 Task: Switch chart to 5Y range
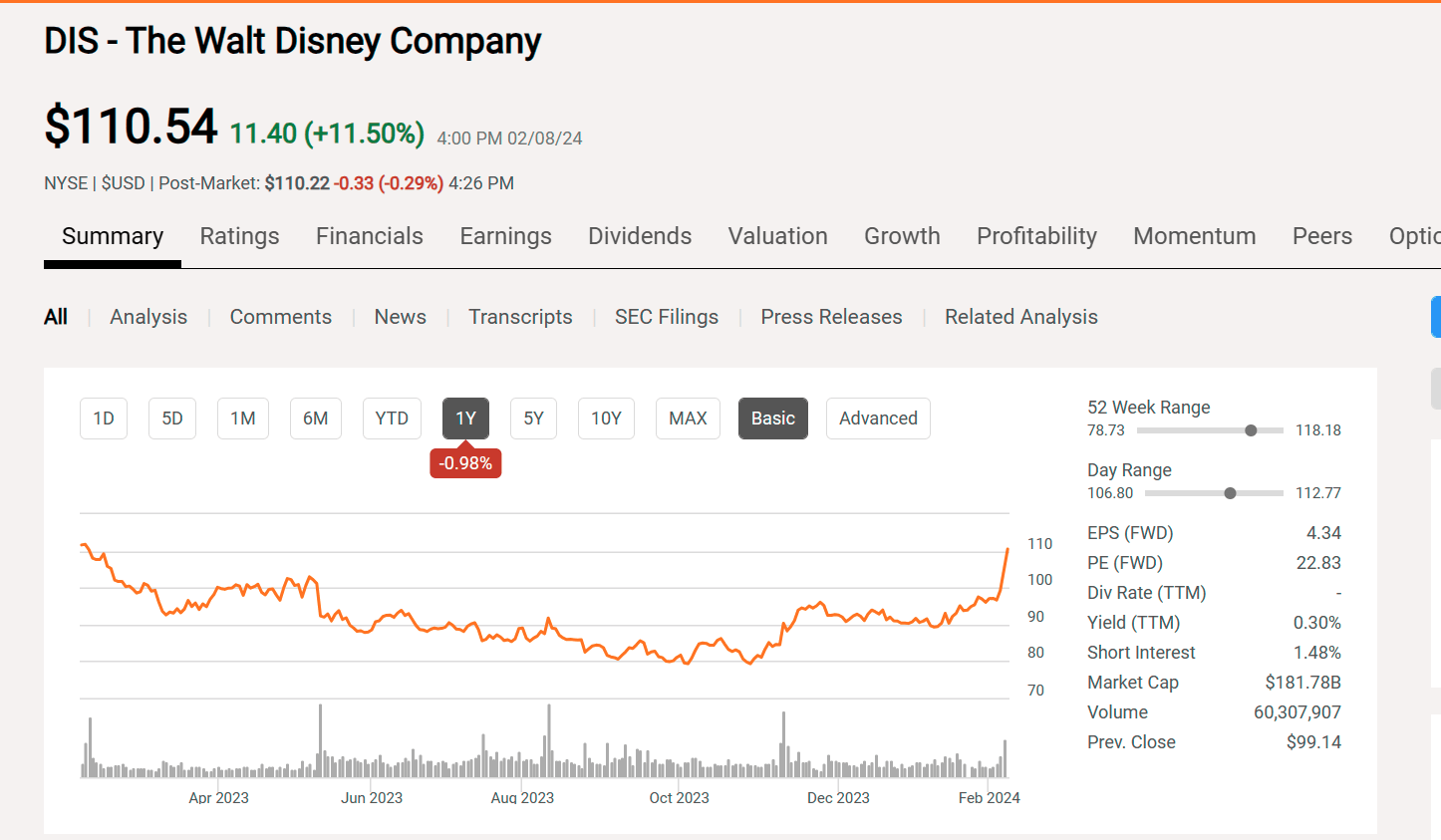click(533, 419)
